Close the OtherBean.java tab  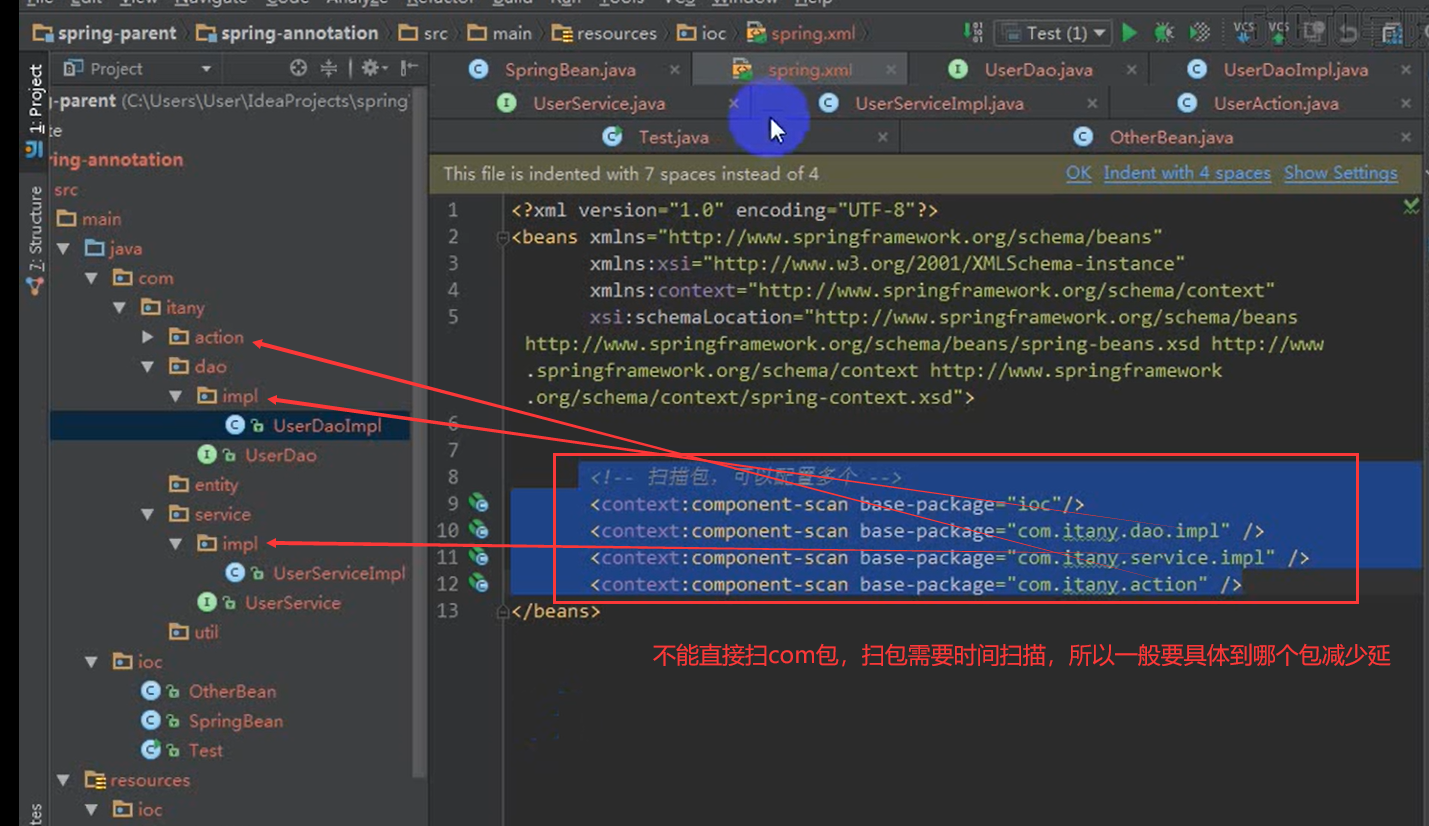[1406, 137]
